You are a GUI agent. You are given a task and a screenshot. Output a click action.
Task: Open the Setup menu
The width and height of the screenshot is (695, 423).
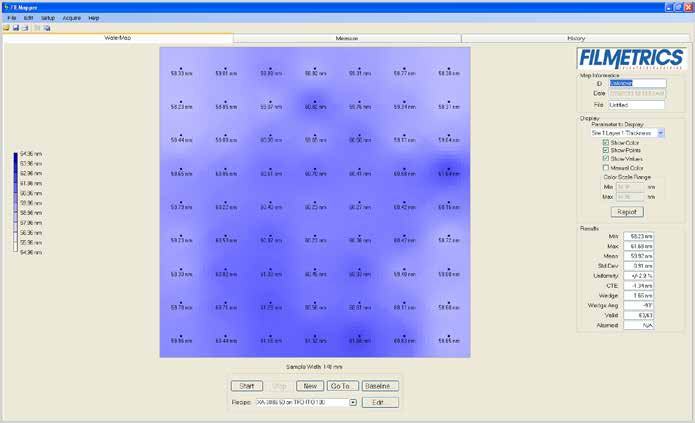(48, 18)
